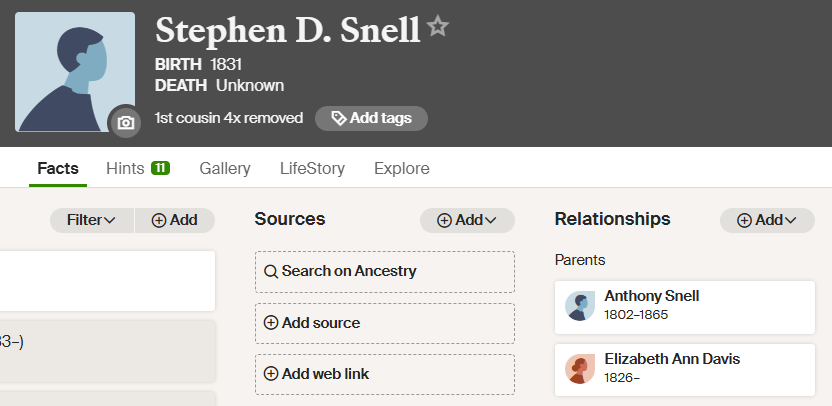Click the camera icon on profile photo
Image resolution: width=832 pixels, height=406 pixels.
point(125,122)
